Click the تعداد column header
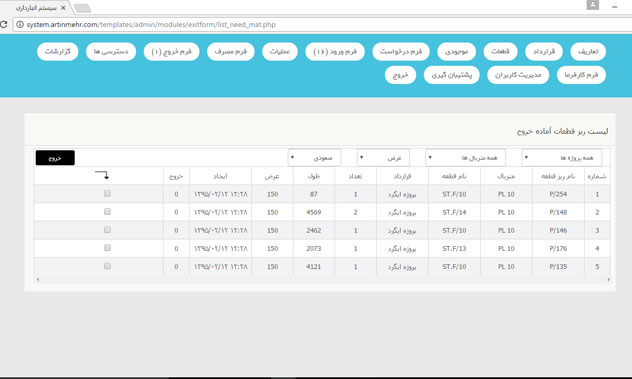 pos(356,176)
